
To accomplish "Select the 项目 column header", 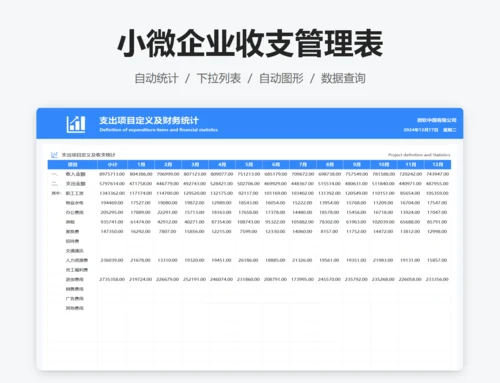I will point(73,164).
